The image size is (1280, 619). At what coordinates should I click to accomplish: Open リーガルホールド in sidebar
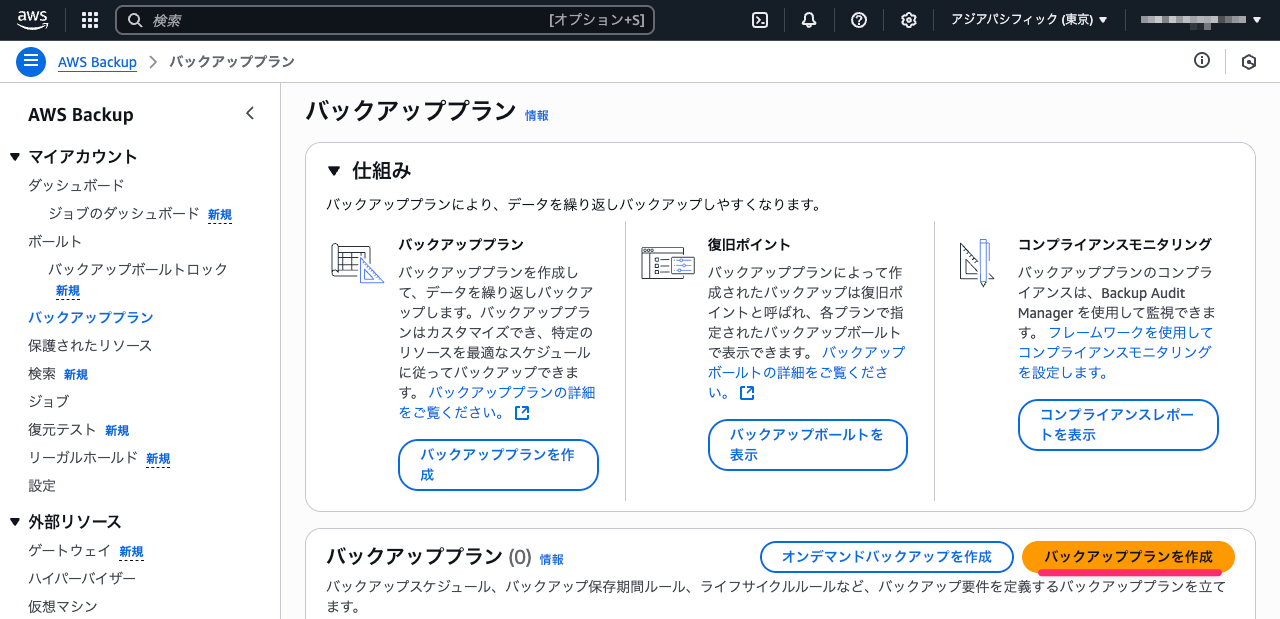83,457
